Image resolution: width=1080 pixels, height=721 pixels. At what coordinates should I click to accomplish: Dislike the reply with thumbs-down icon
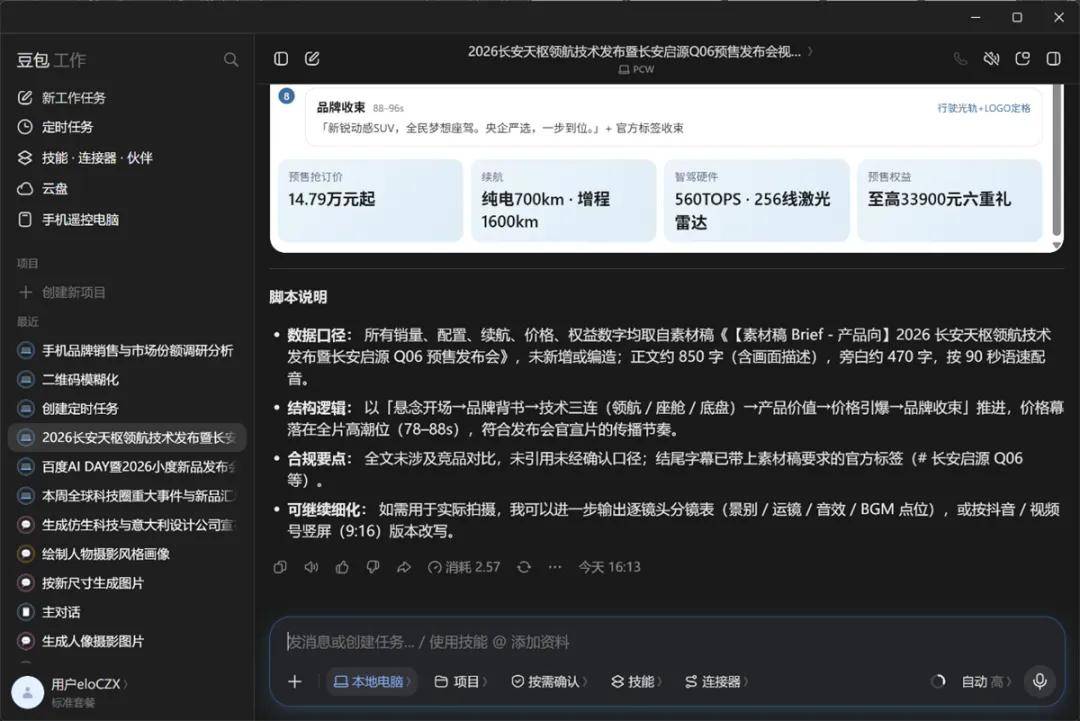[373, 567]
